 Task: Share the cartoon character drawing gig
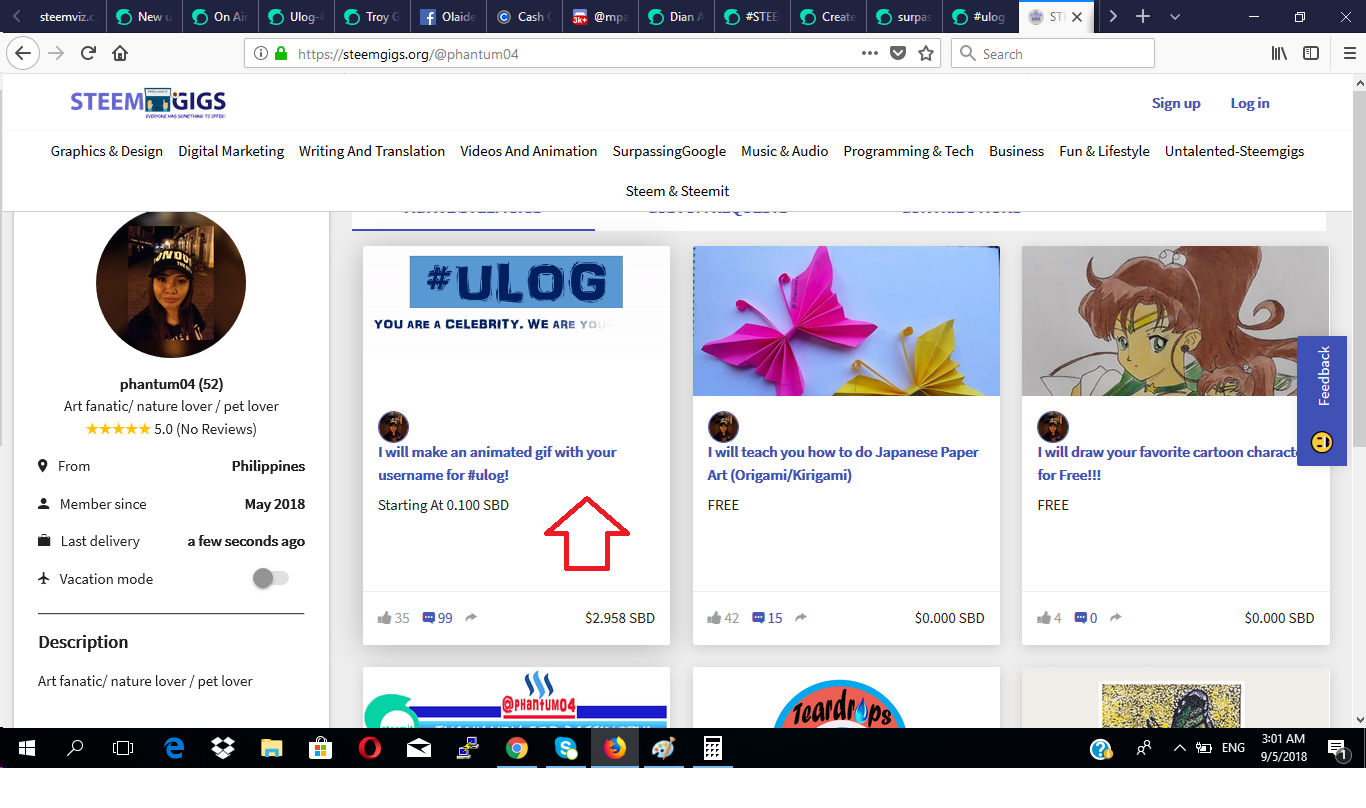tap(1116, 618)
